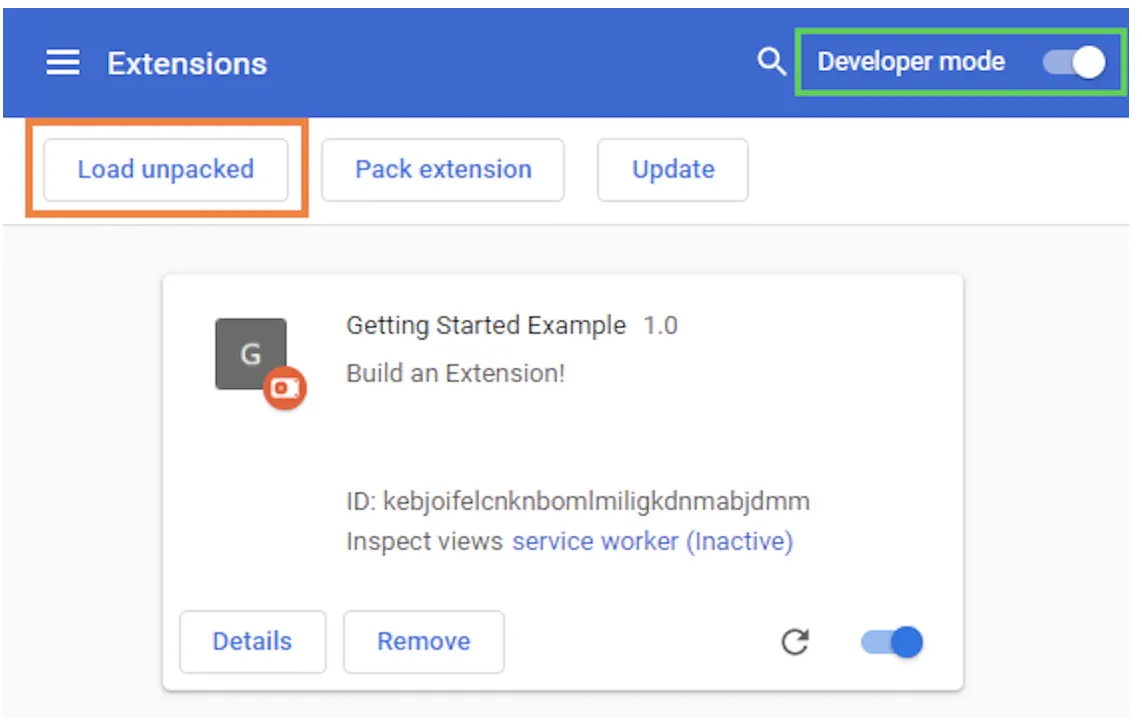Disable the Getting Started Example extension toggle
Screen dimensions: 1142x720
893,642
